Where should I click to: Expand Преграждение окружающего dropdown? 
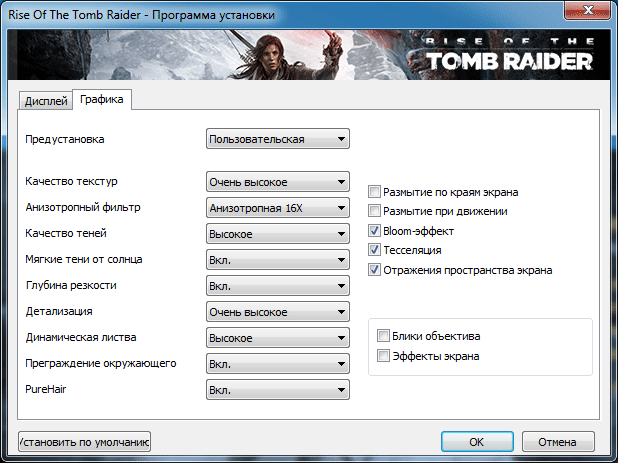278,364
